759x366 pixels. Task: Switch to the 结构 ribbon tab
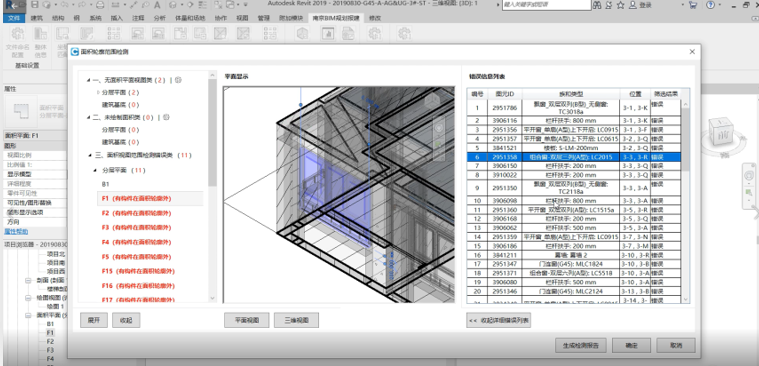tap(58, 18)
